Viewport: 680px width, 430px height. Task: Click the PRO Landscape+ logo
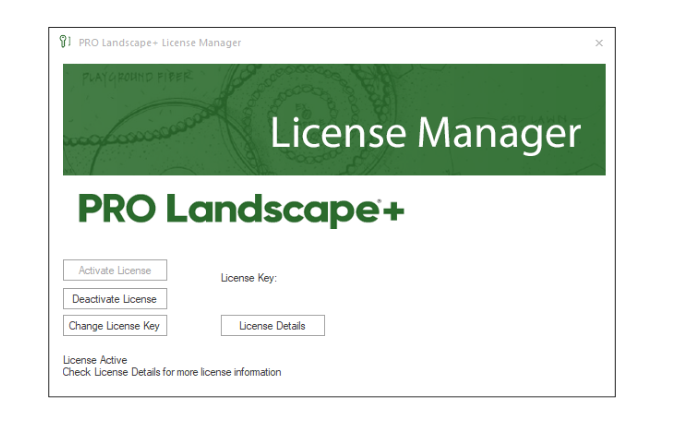241,210
